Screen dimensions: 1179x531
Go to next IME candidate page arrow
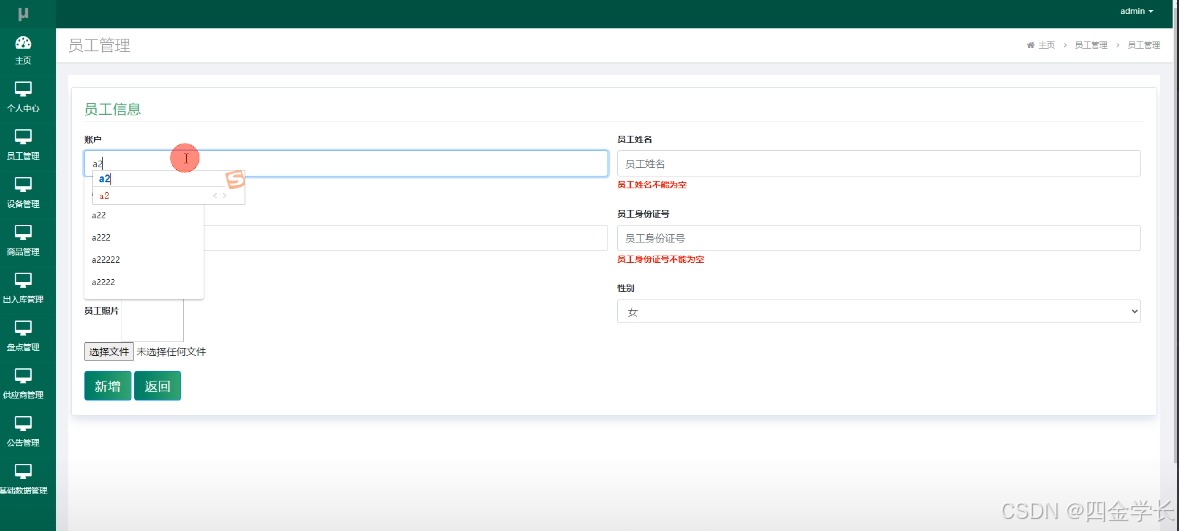coord(225,196)
